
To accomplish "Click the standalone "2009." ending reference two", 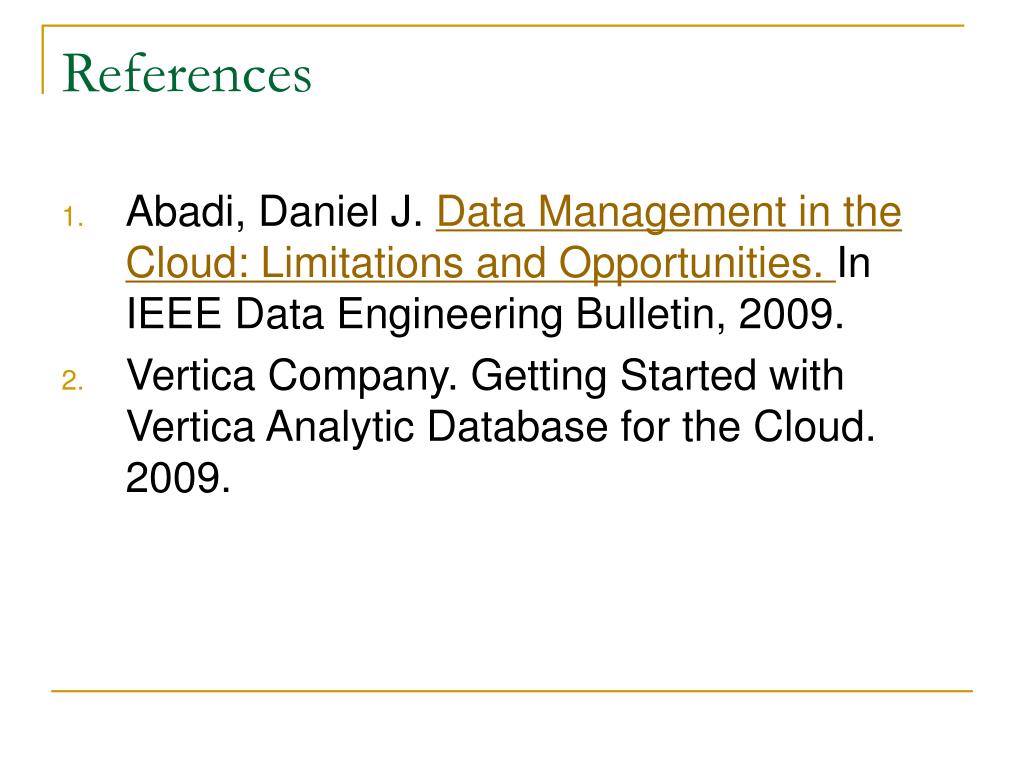I will click(178, 477).
